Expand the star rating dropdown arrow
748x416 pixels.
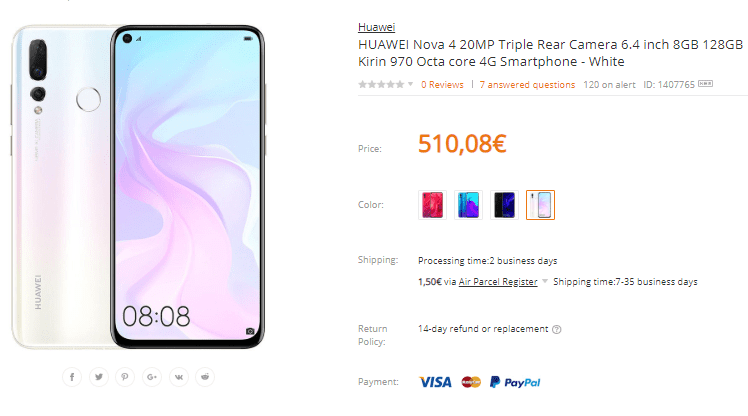tap(410, 84)
